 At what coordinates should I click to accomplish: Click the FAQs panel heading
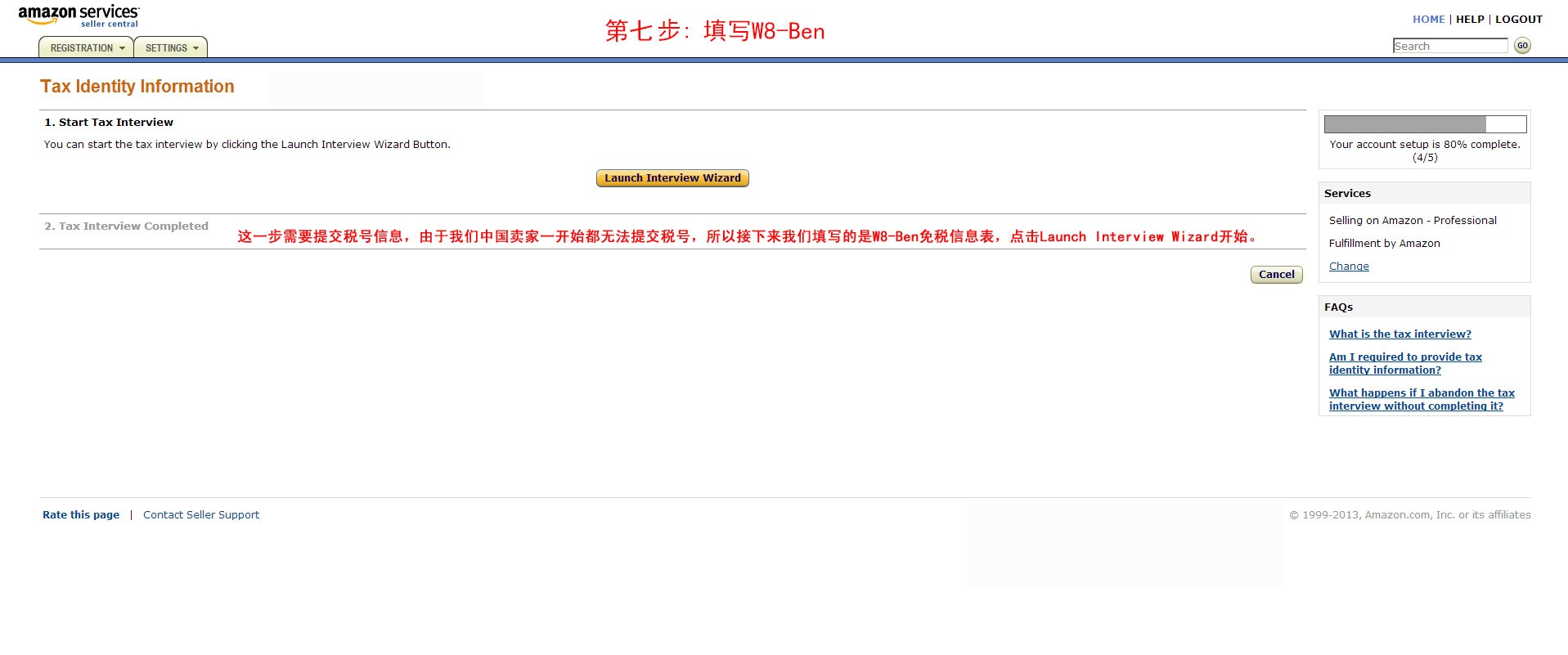coord(1338,307)
